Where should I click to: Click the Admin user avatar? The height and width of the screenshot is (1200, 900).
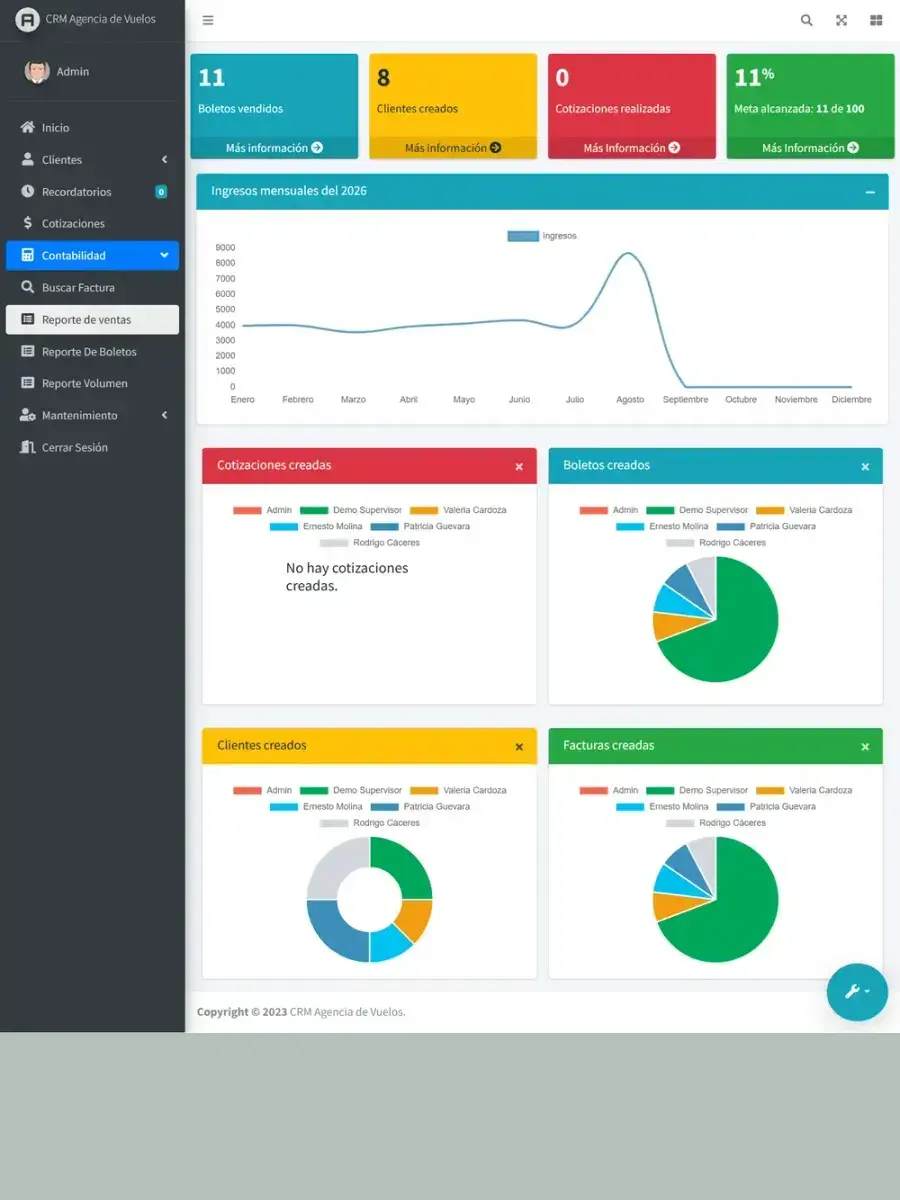[37, 71]
